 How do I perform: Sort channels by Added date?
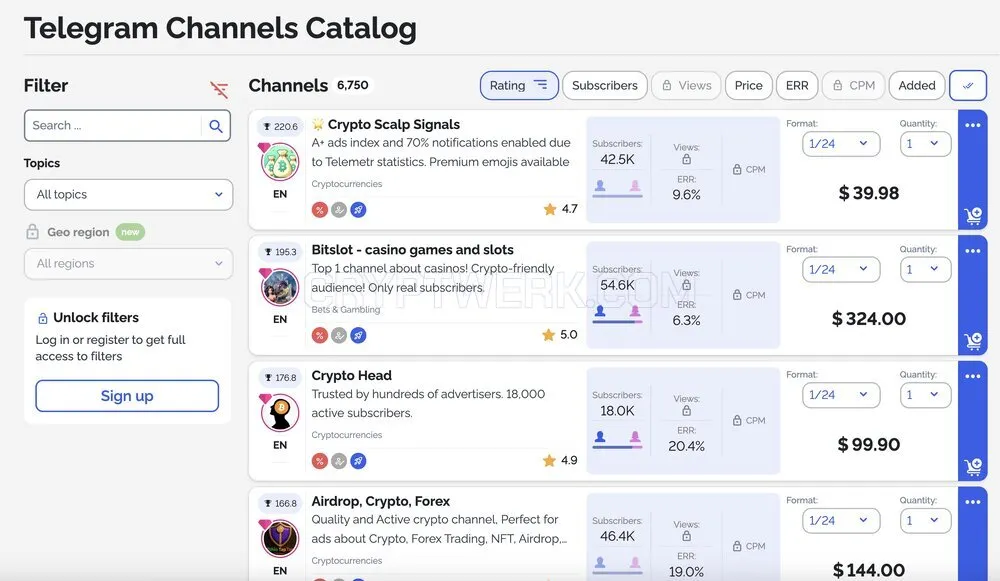[x=916, y=85]
